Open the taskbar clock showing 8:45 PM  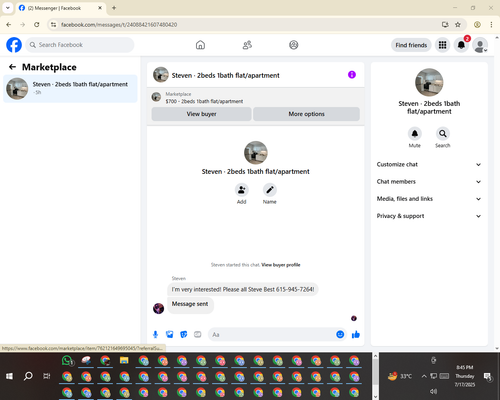click(465, 376)
